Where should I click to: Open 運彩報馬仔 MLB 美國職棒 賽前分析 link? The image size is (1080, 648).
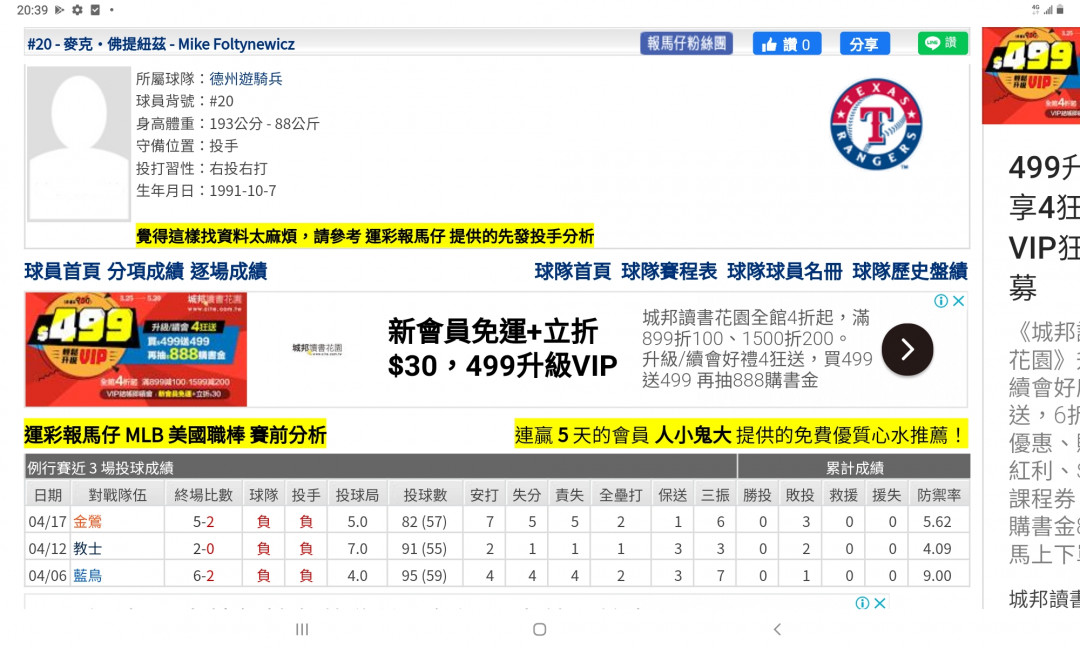[x=176, y=435]
